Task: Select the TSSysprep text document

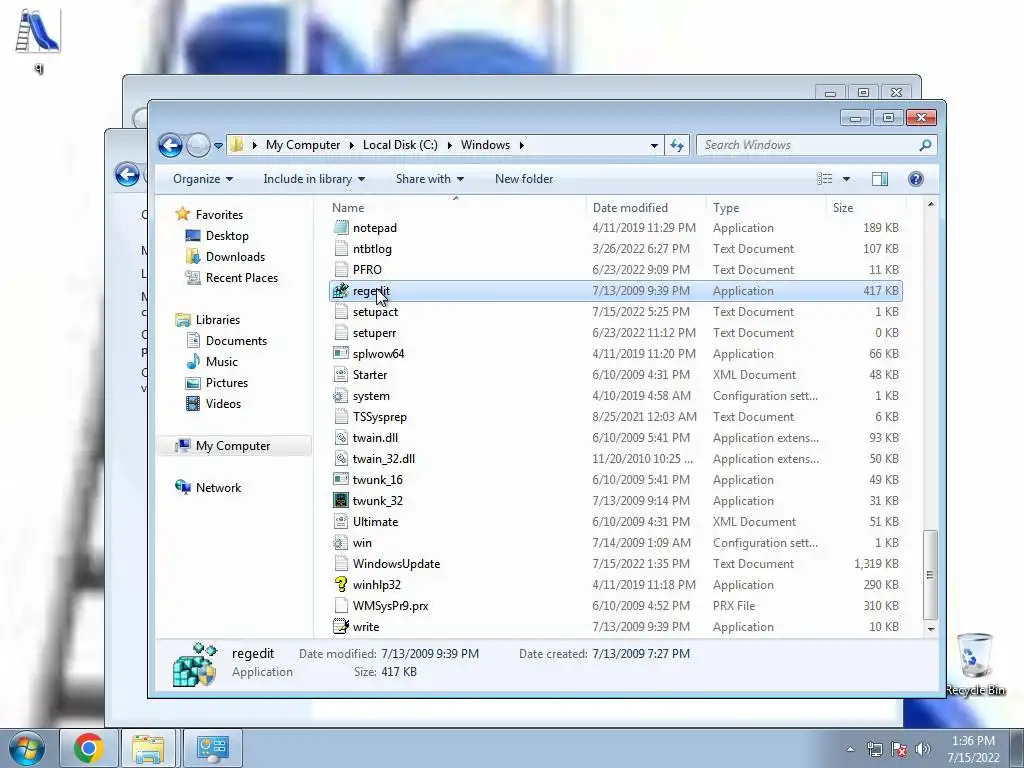Action: (x=379, y=417)
